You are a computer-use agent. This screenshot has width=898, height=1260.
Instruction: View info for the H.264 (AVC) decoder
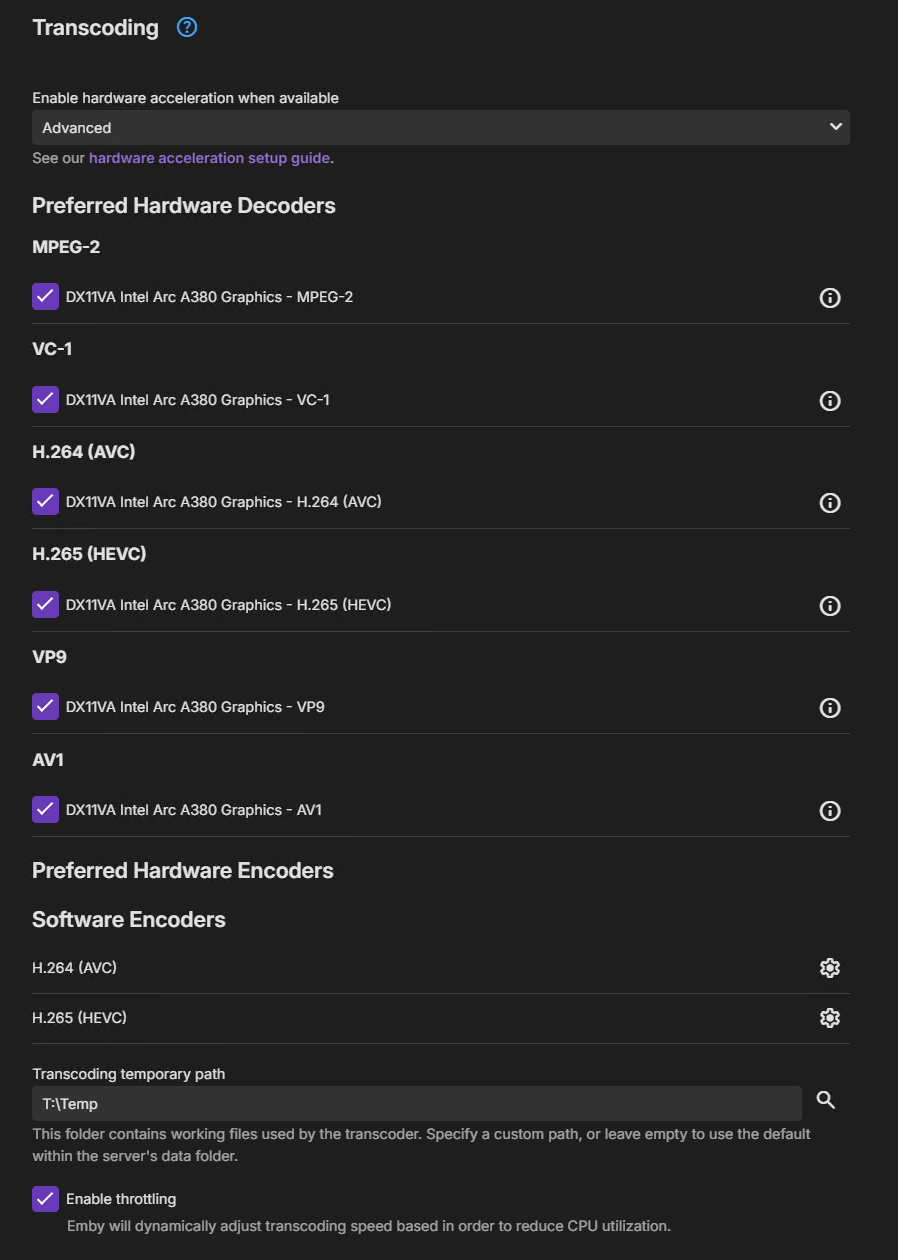pyautogui.click(x=830, y=503)
